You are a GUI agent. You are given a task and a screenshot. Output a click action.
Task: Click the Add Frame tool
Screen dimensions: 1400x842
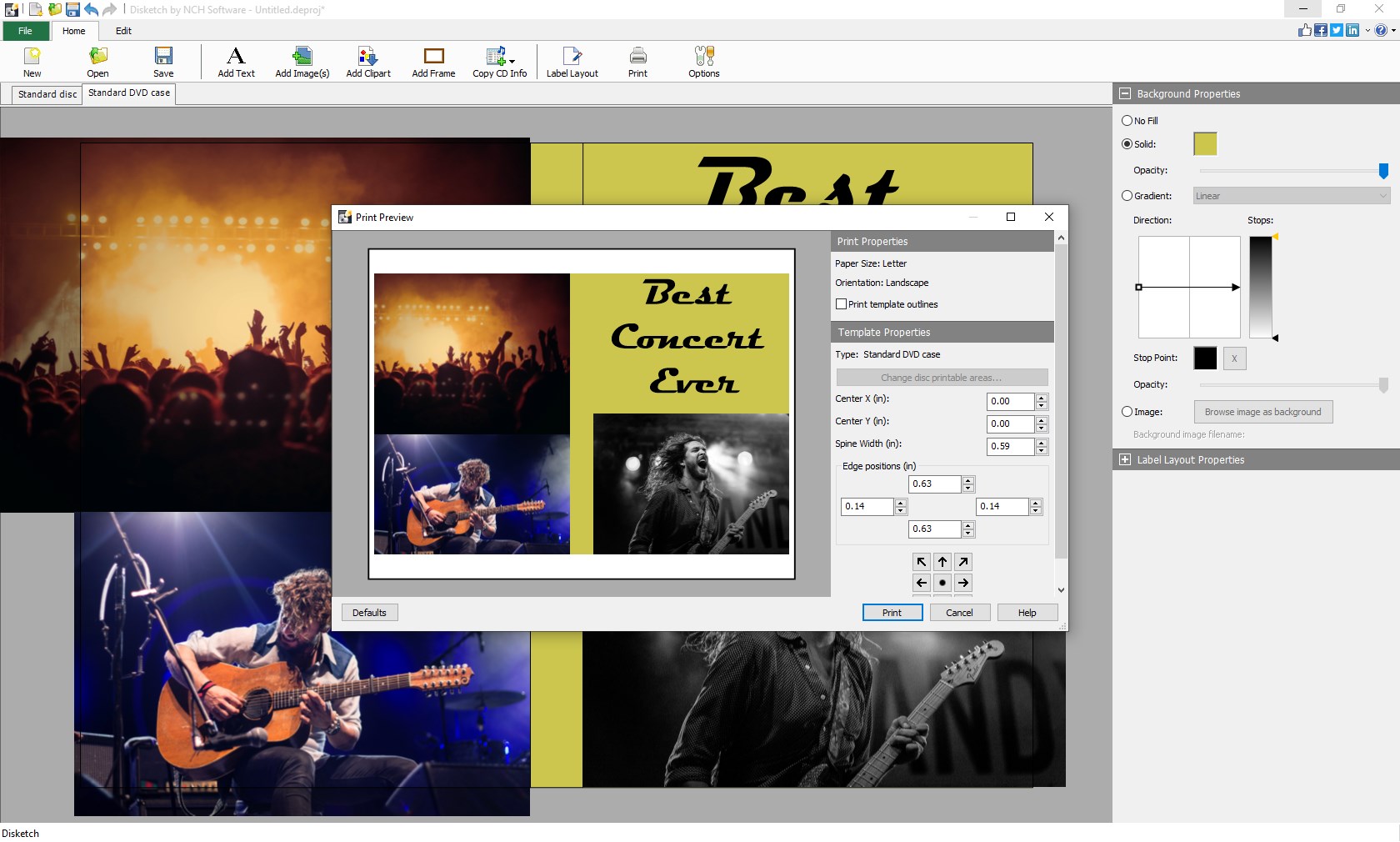click(432, 62)
